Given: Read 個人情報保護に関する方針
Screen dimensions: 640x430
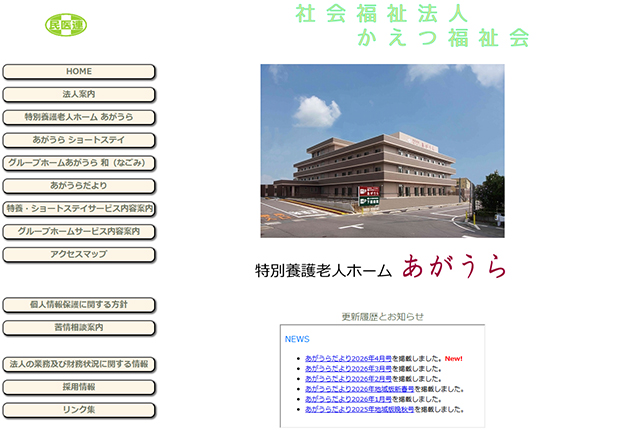Looking at the screenshot, I should click(79, 305).
